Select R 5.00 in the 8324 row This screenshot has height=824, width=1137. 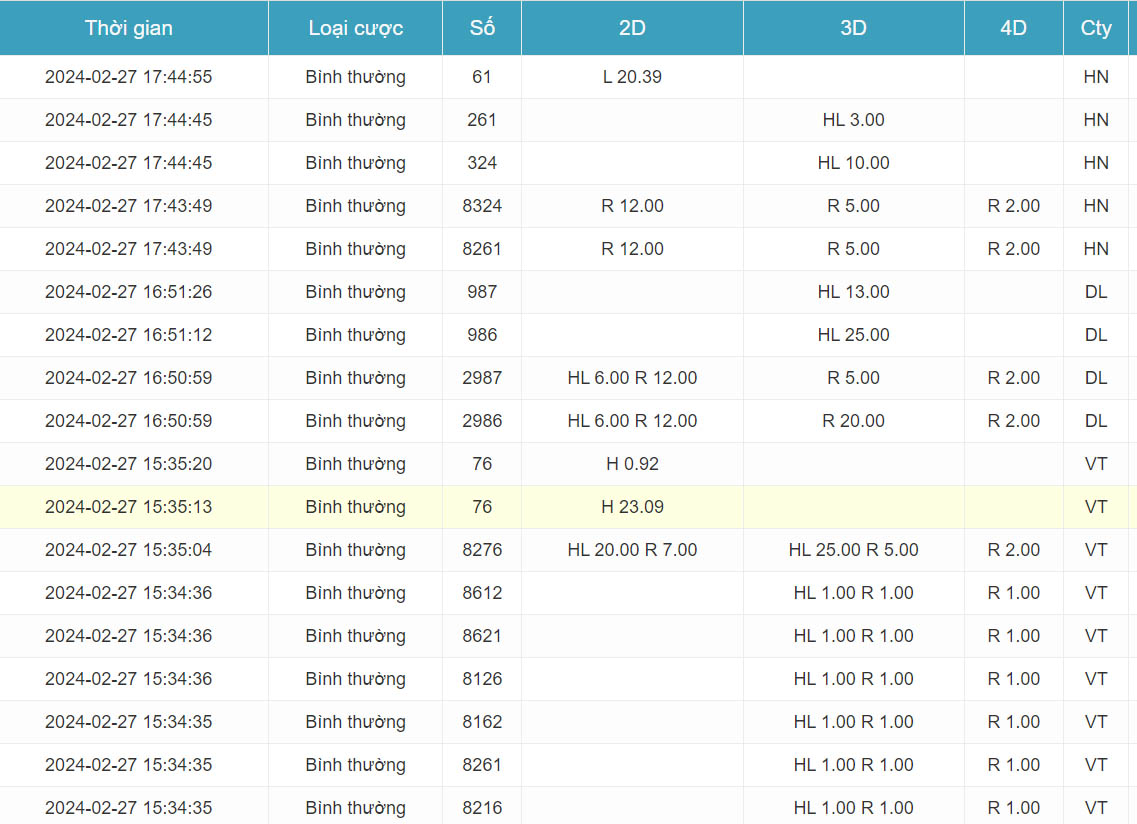point(853,206)
